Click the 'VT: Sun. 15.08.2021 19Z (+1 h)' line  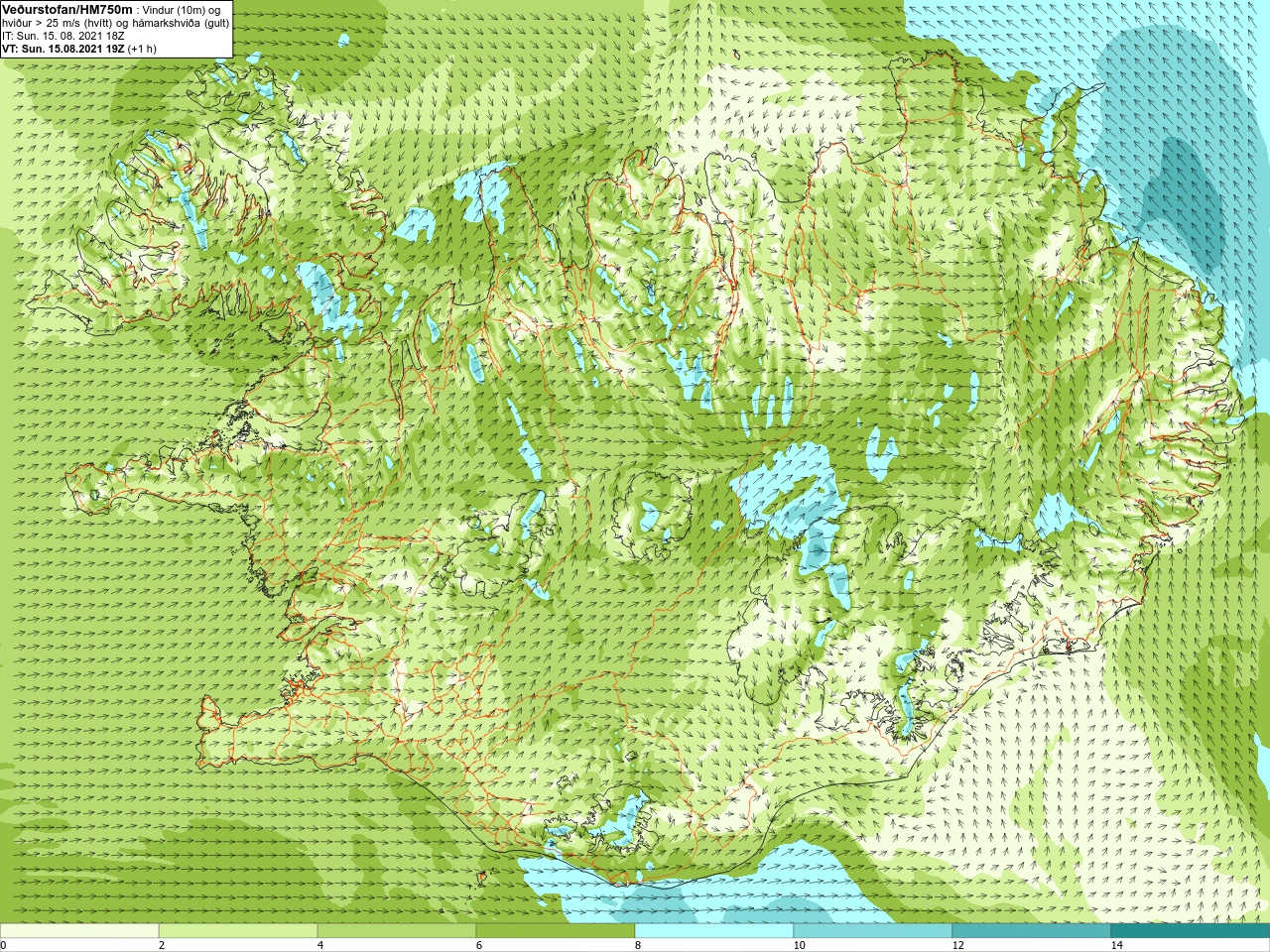click(79, 49)
